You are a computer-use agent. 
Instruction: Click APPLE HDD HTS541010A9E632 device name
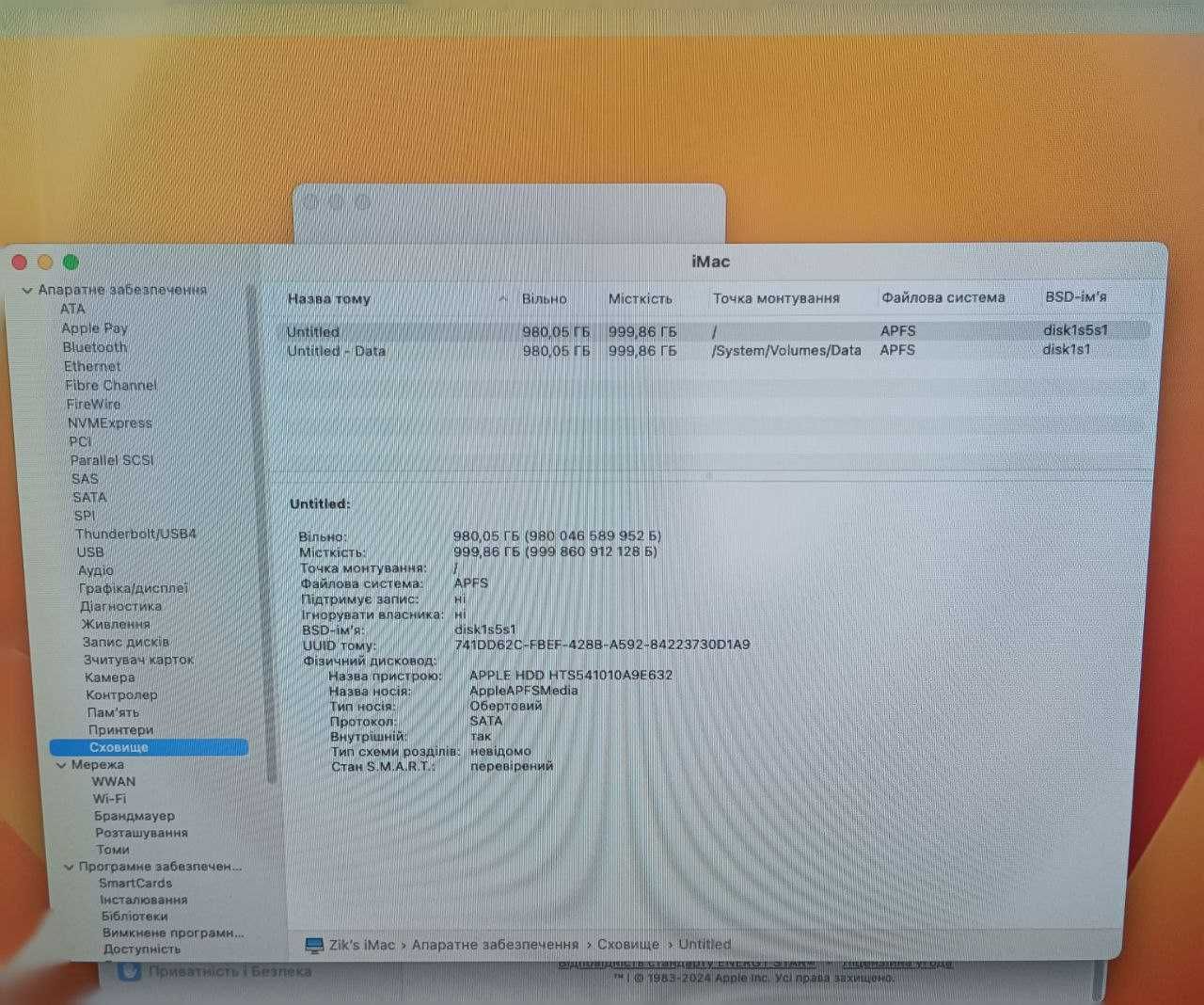(x=571, y=675)
